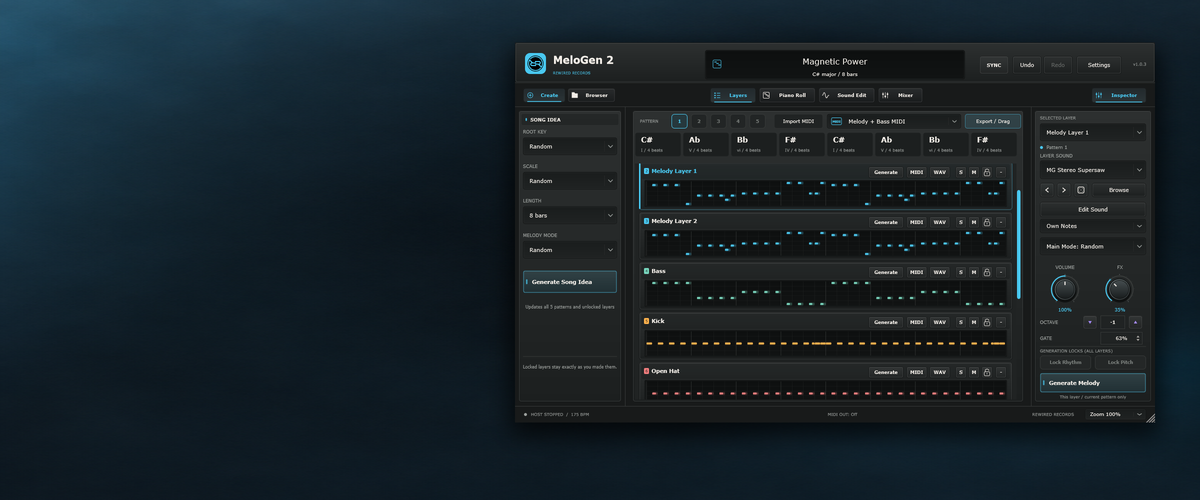The image size is (1200, 500).
Task: Lock the Melody Layer 2 track
Action: coord(987,222)
